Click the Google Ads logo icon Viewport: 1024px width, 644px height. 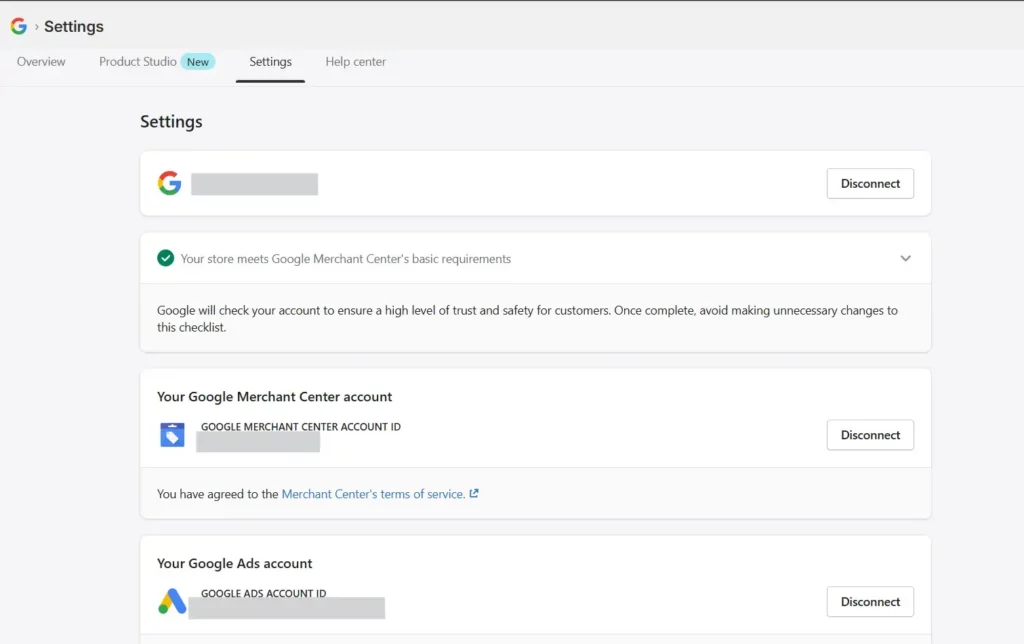(x=172, y=601)
